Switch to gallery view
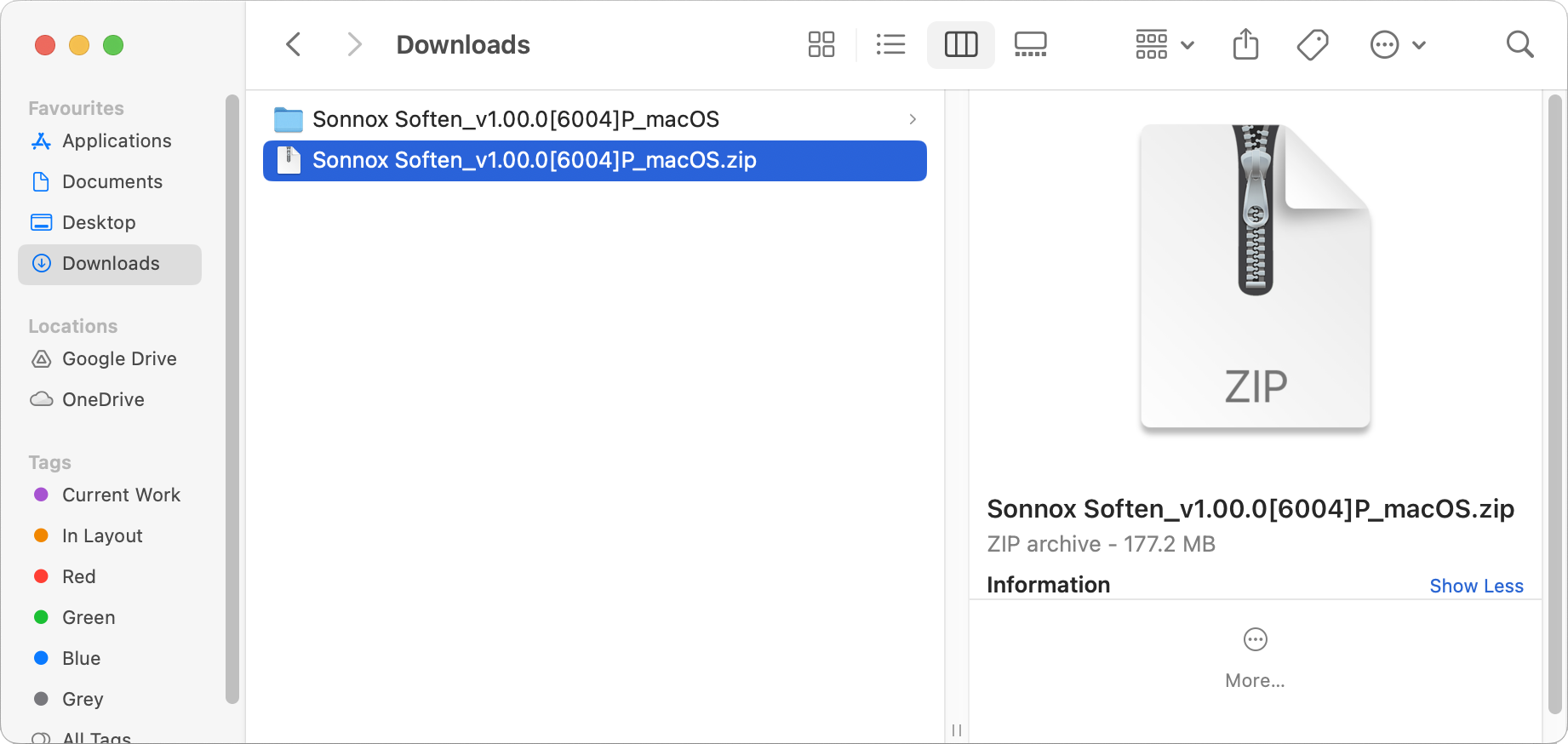The image size is (1568, 744). [x=1031, y=44]
